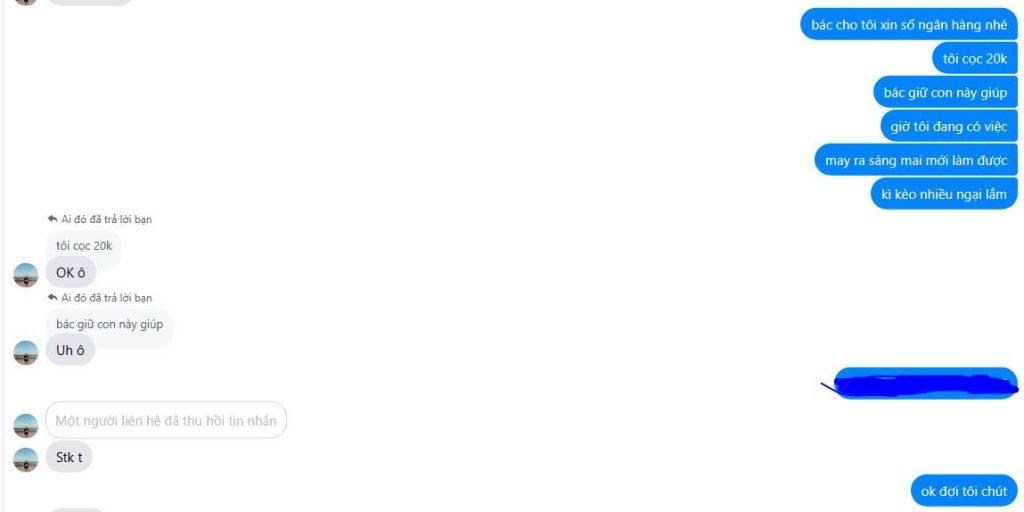Screen dimensions: 1024x512
Task: Click the sent blue bubble 'tôi cọc 20k'
Action: point(975,58)
